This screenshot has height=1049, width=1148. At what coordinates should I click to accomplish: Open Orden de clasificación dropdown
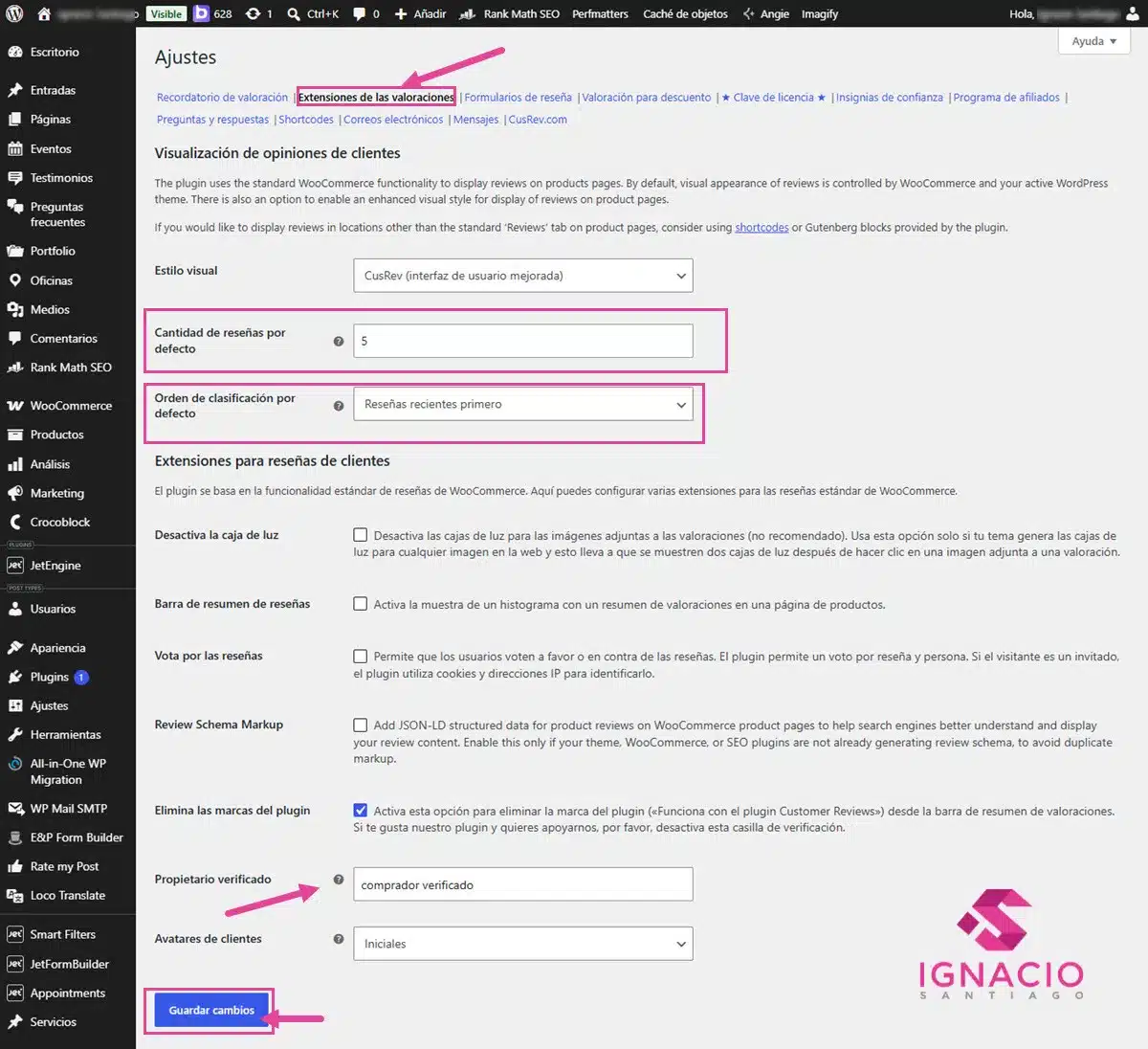coord(522,404)
